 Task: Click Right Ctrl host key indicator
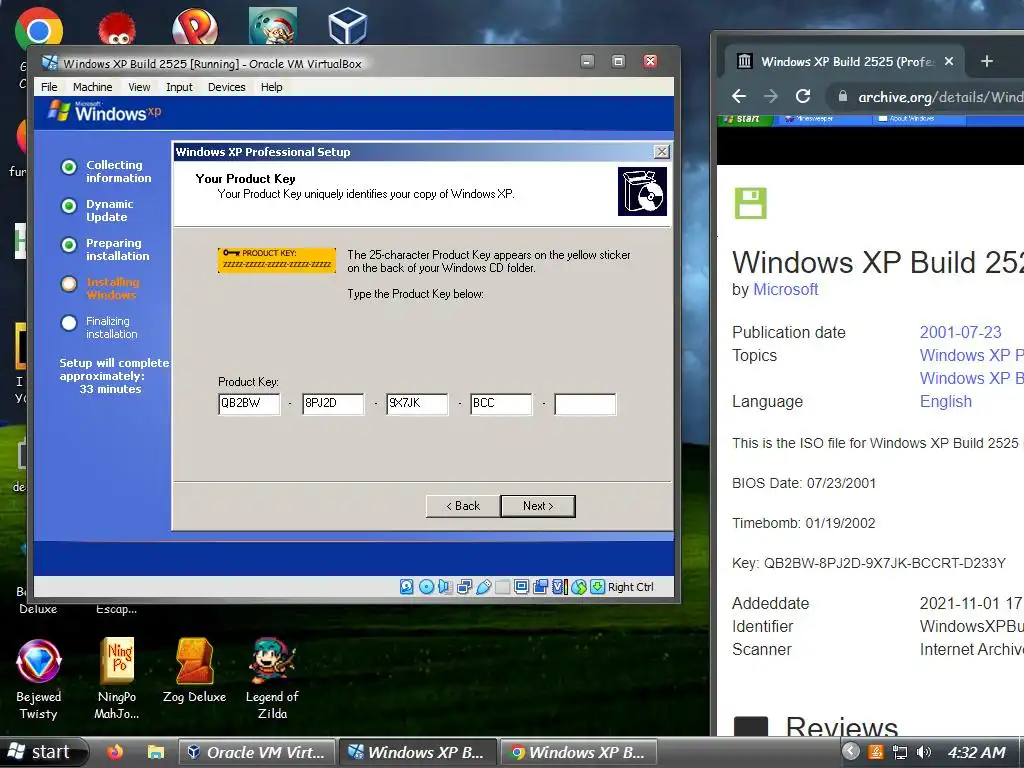pos(630,586)
